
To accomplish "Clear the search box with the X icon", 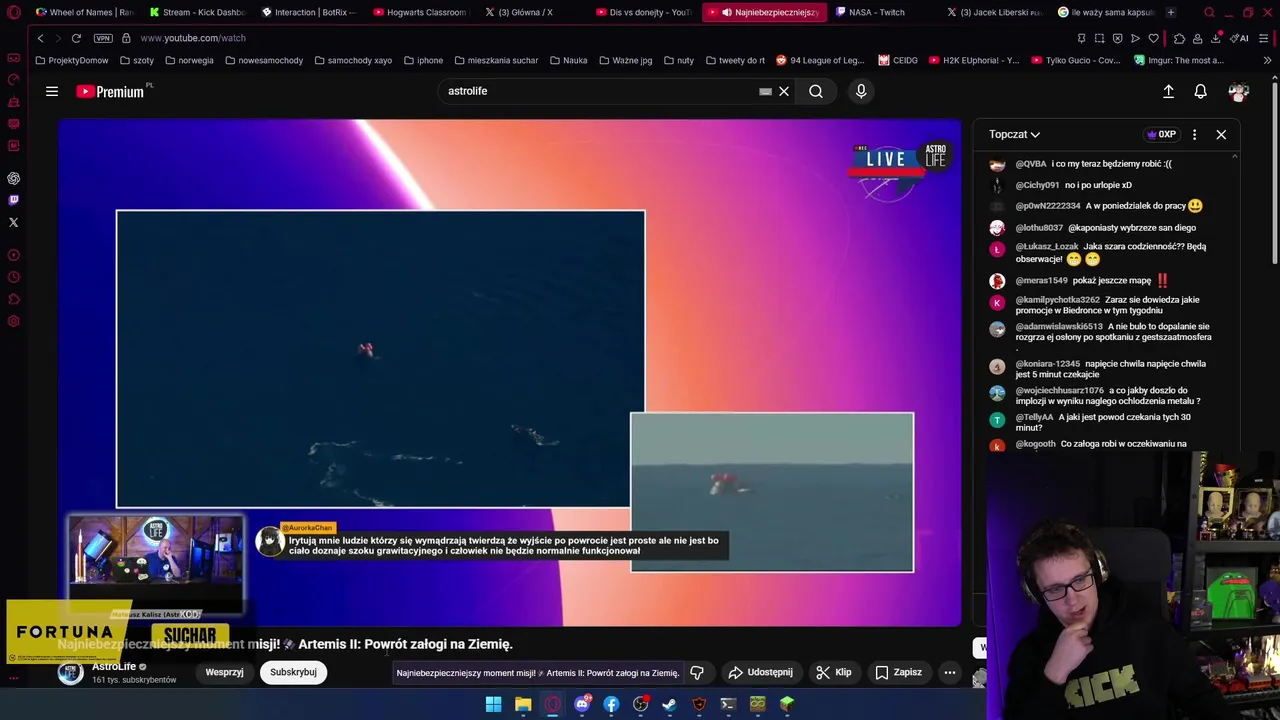I will (784, 91).
